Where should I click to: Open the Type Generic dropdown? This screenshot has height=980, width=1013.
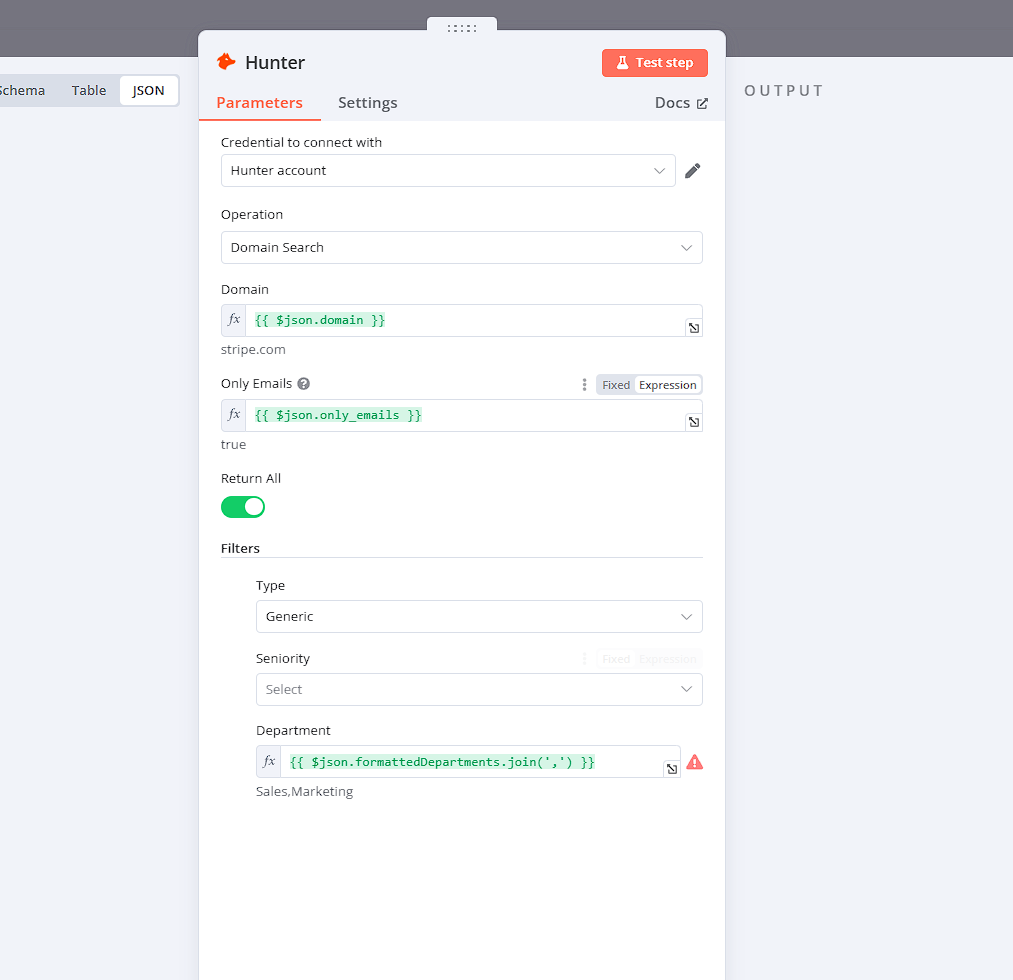(479, 616)
